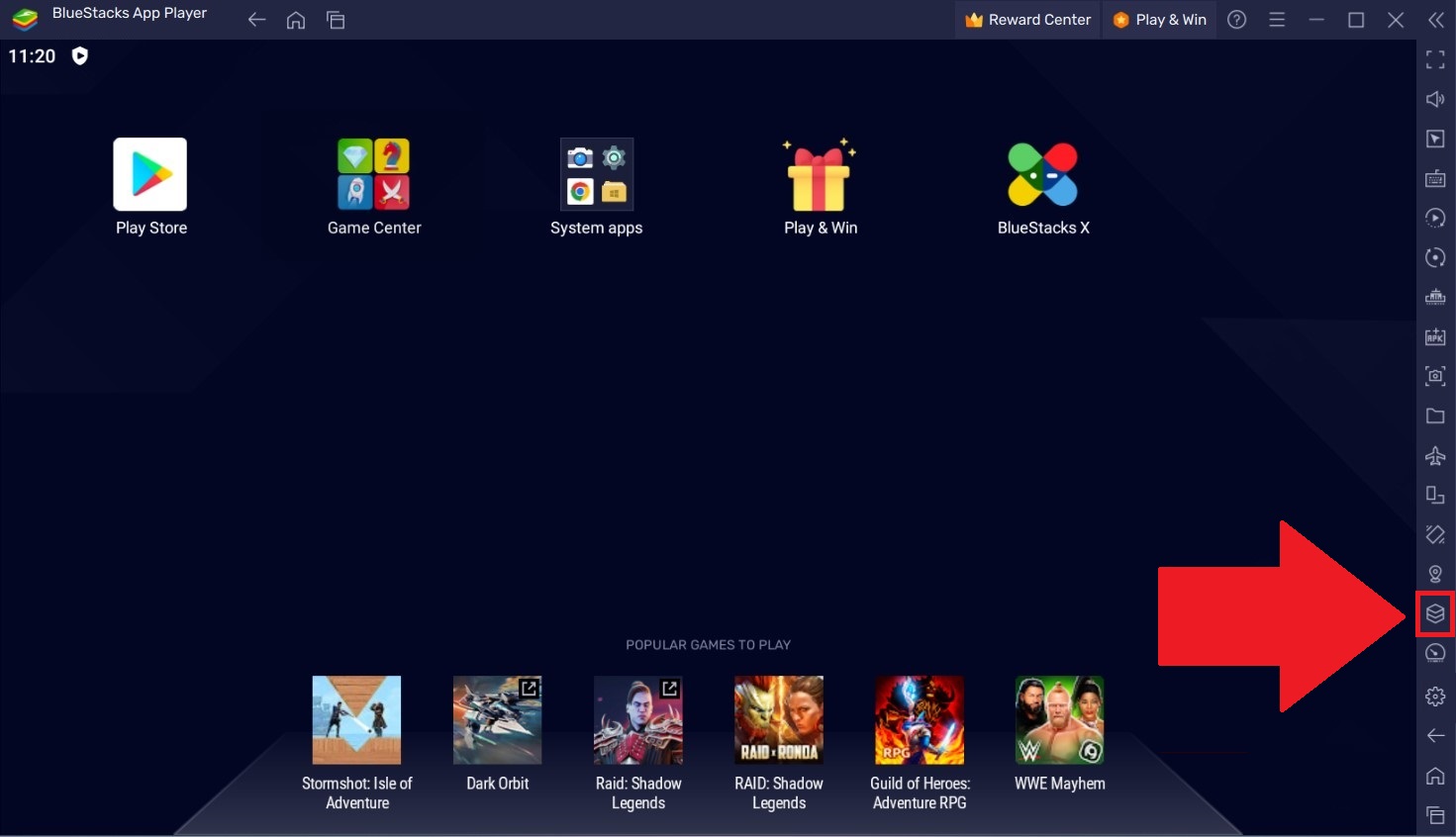Image resolution: width=1456 pixels, height=837 pixels.
Task: Collapse the sidebar with the double-chevron icon
Action: 1436,20
